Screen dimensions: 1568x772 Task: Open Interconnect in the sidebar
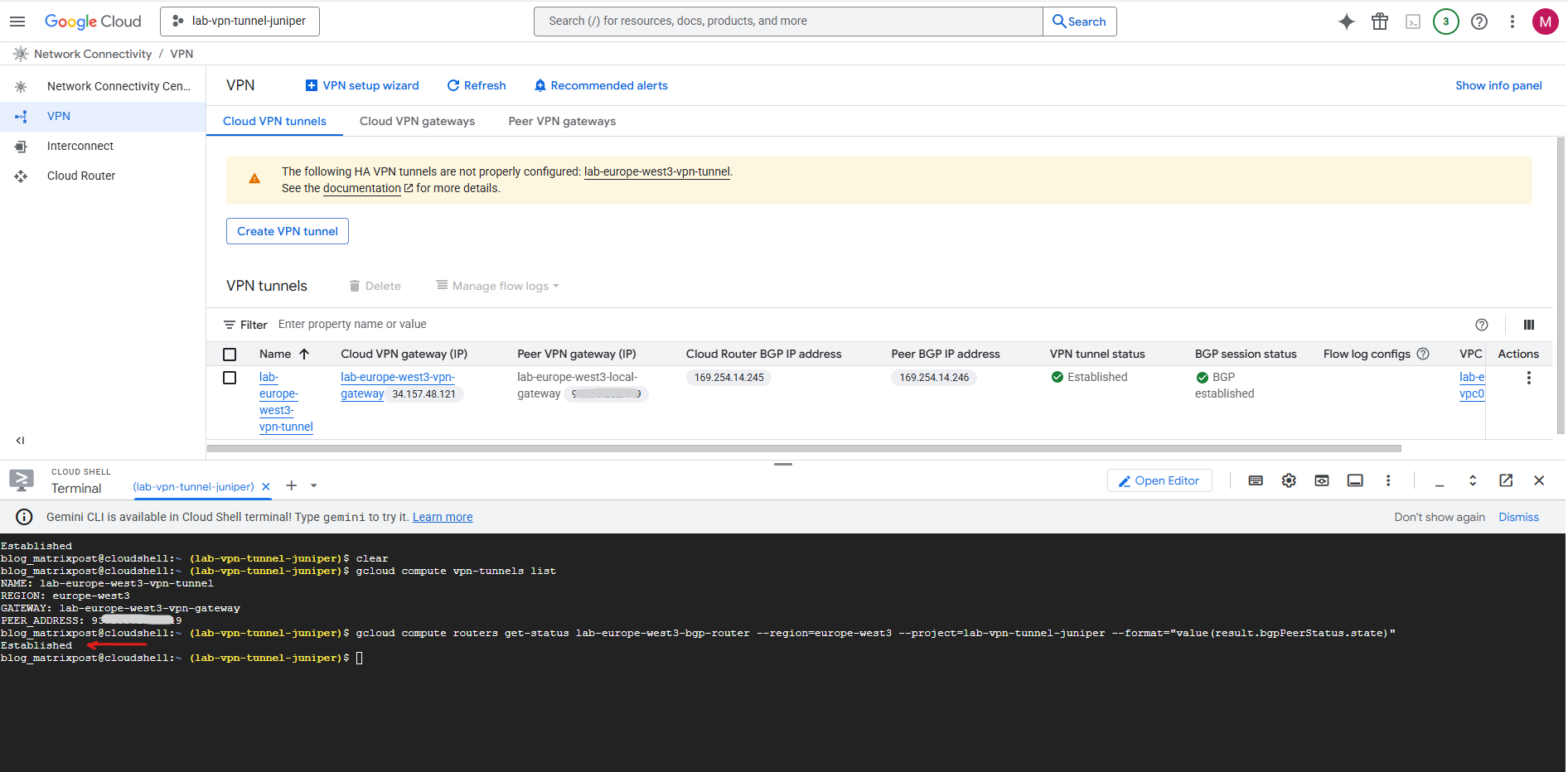point(103,146)
